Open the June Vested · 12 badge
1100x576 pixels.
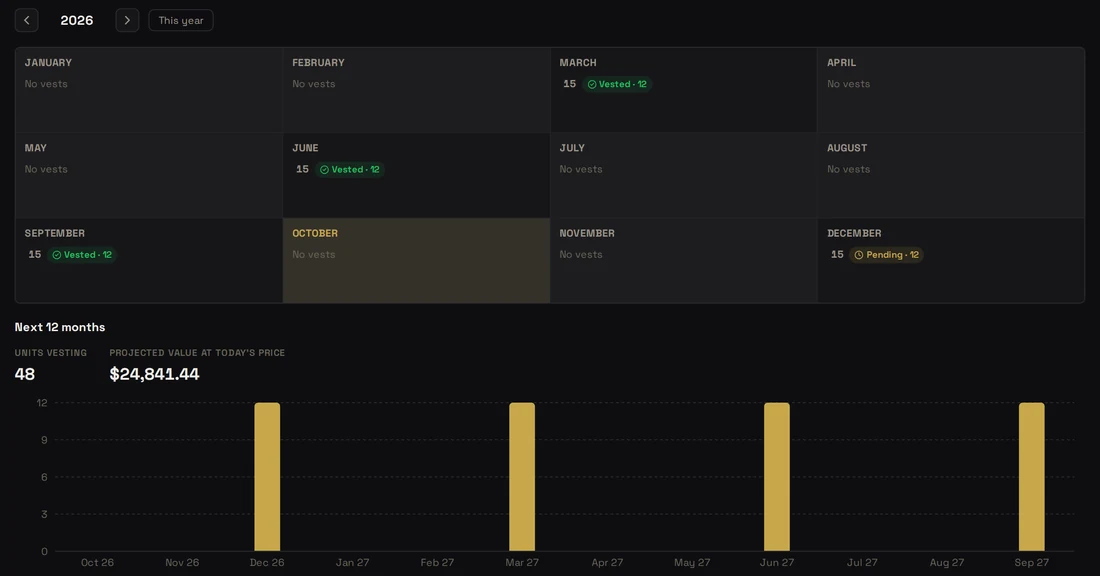pyautogui.click(x=350, y=170)
